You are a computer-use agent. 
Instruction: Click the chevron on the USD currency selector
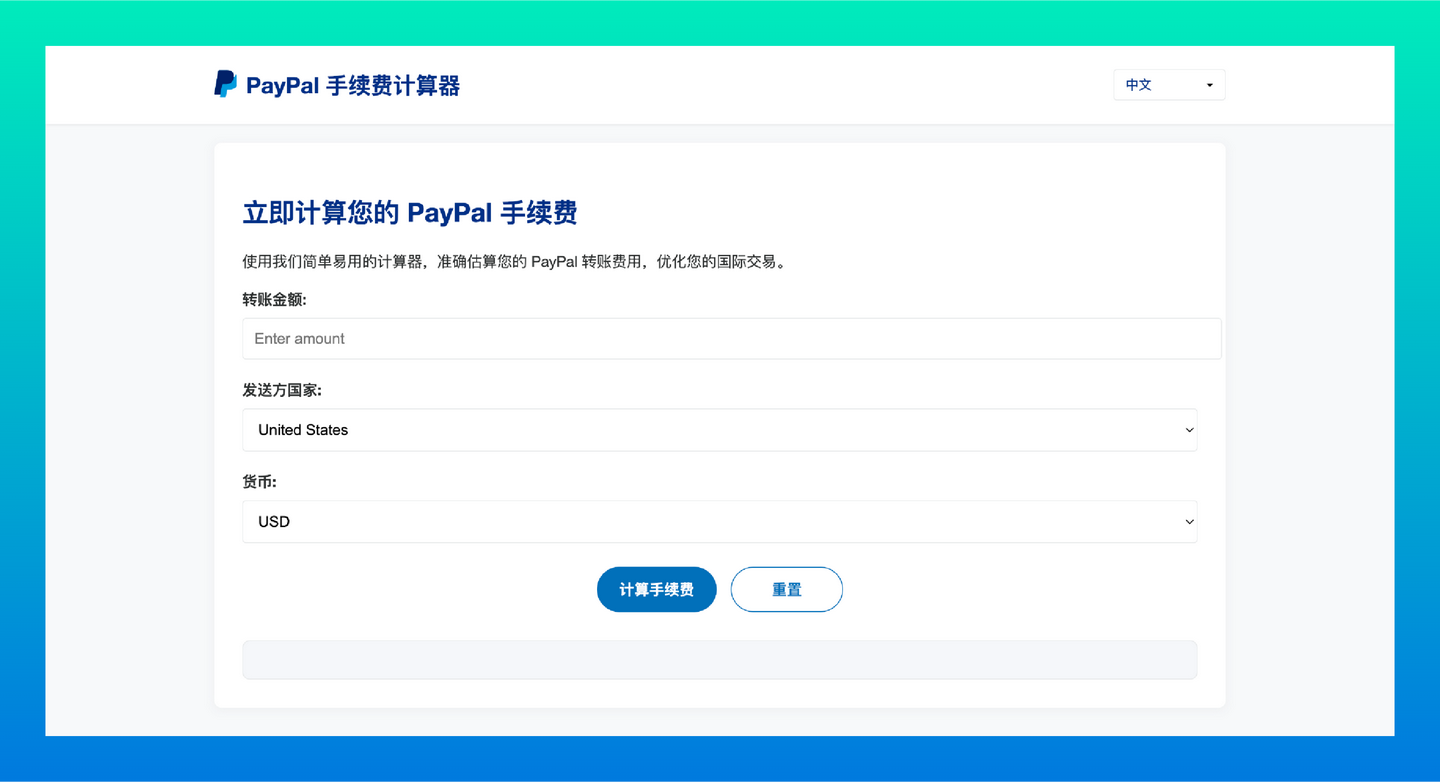(1189, 521)
